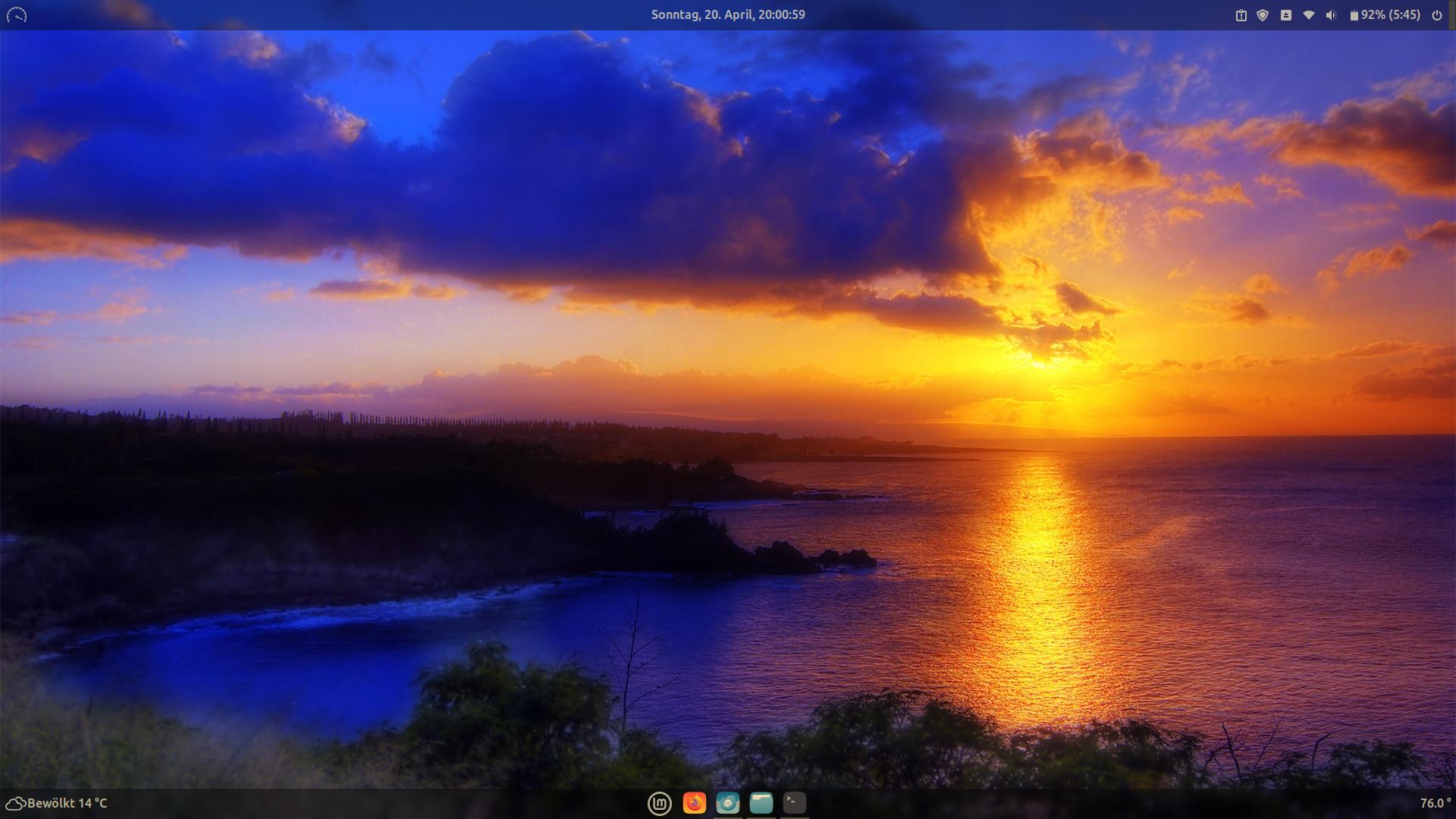Open the power session menu icon
The width and height of the screenshot is (1456, 819).
point(1436,15)
